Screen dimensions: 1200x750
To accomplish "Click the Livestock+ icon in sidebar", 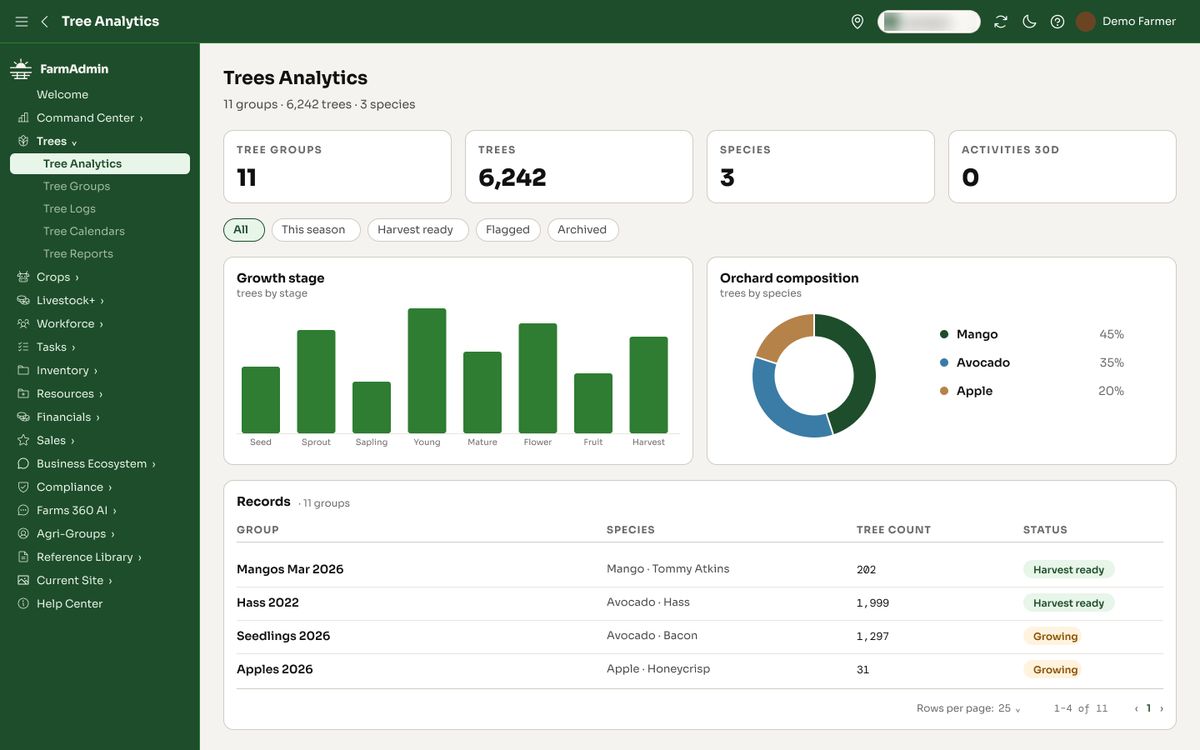I will click(23, 300).
